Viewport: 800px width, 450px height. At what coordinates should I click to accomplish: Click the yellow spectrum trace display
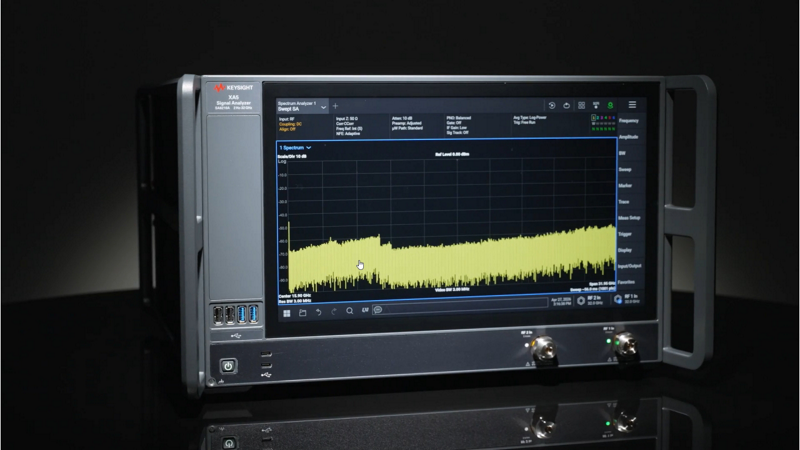tap(452, 258)
